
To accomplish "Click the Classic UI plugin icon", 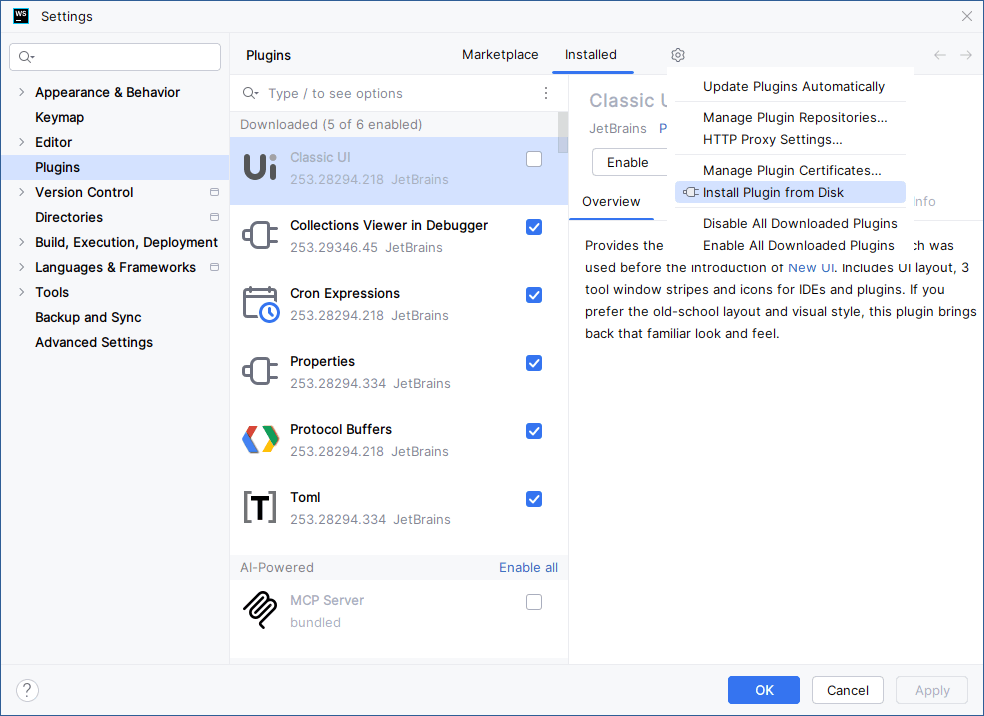I will pyautogui.click(x=260, y=168).
